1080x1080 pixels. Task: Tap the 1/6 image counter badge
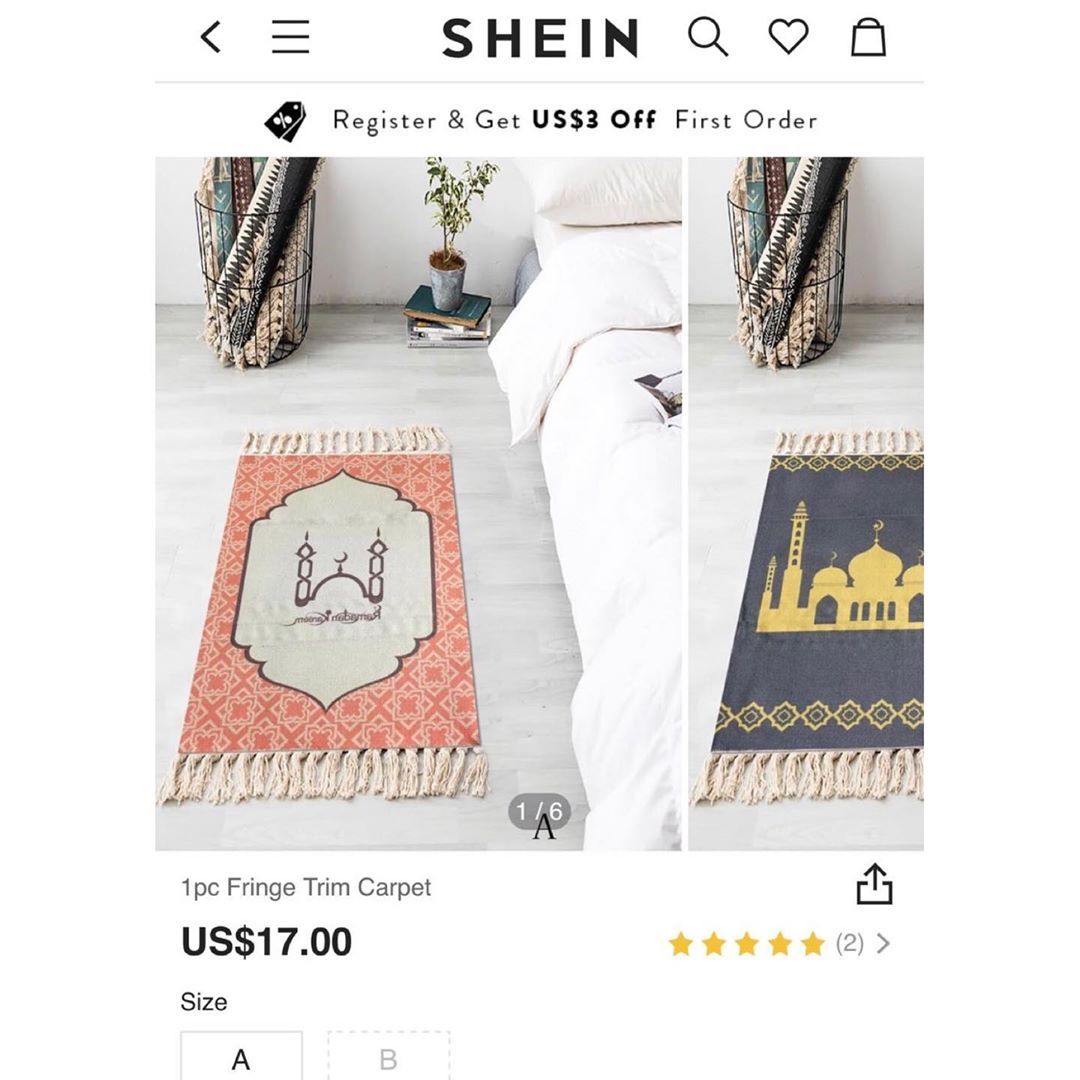540,812
